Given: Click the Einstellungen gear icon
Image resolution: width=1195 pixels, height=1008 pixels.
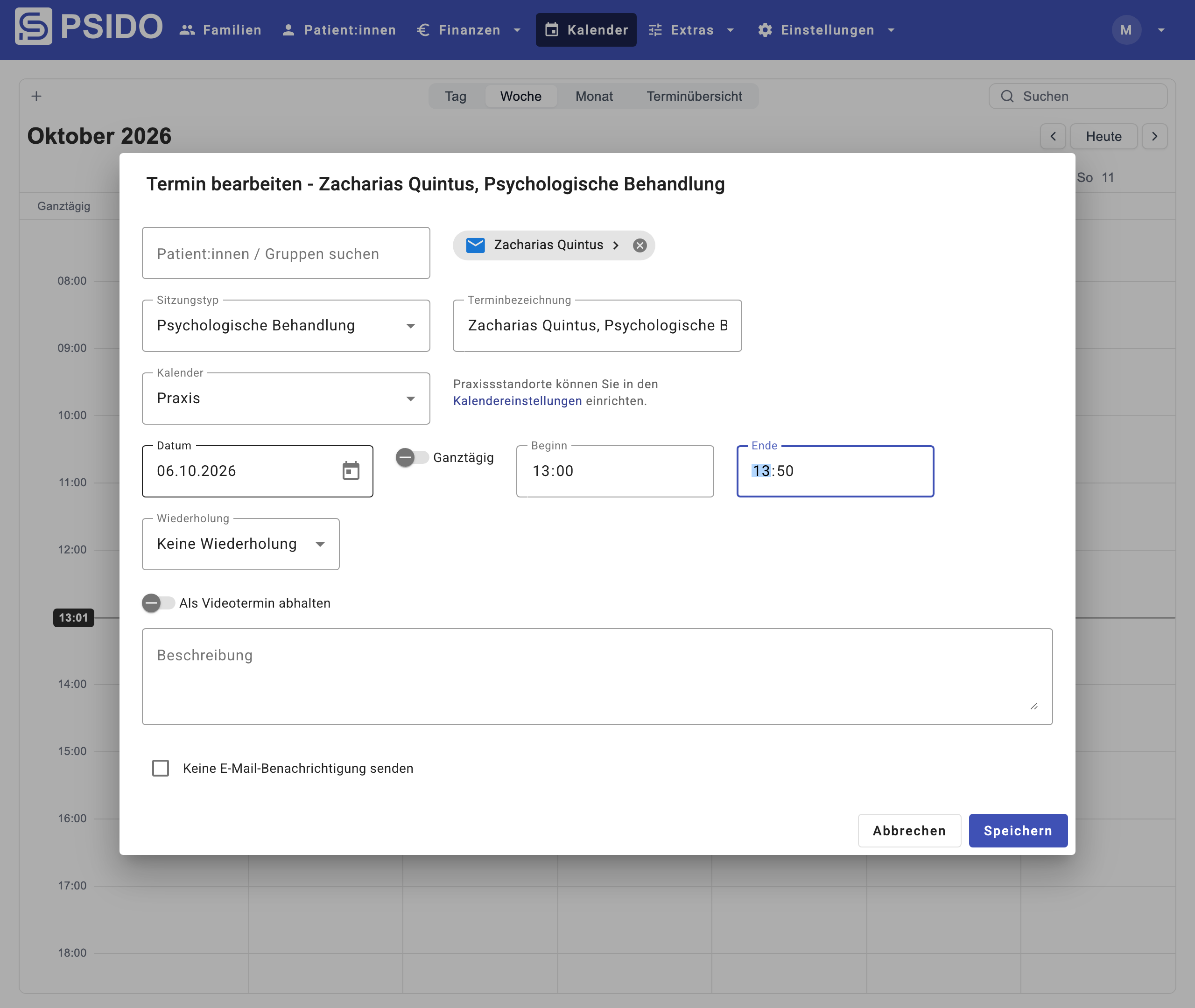Looking at the screenshot, I should (765, 30).
